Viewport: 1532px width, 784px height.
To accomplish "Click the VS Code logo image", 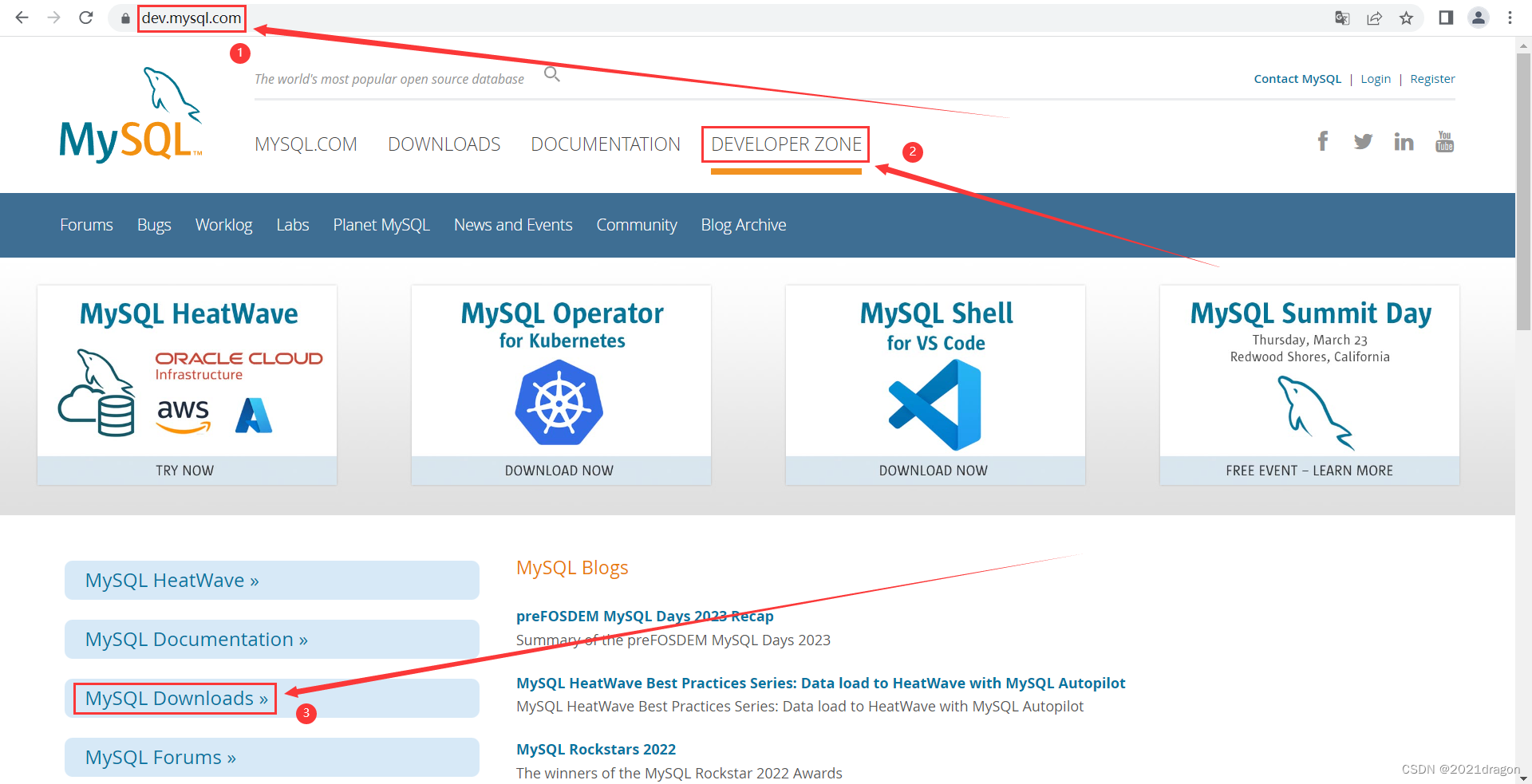I will 934,404.
